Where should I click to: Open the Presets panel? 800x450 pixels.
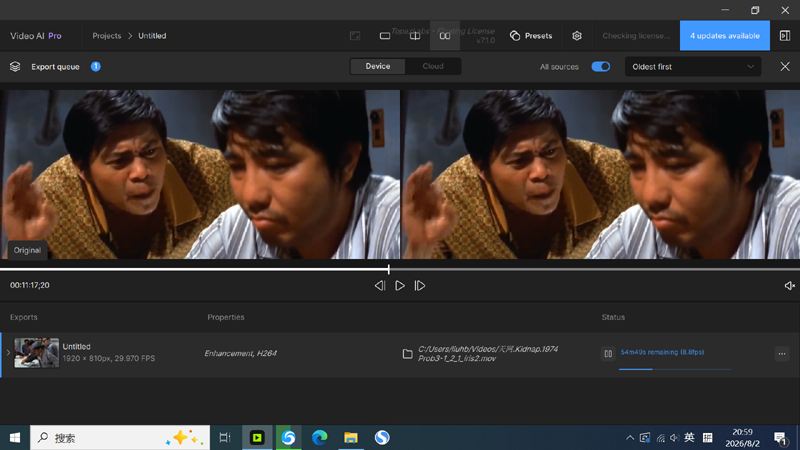pyautogui.click(x=531, y=36)
